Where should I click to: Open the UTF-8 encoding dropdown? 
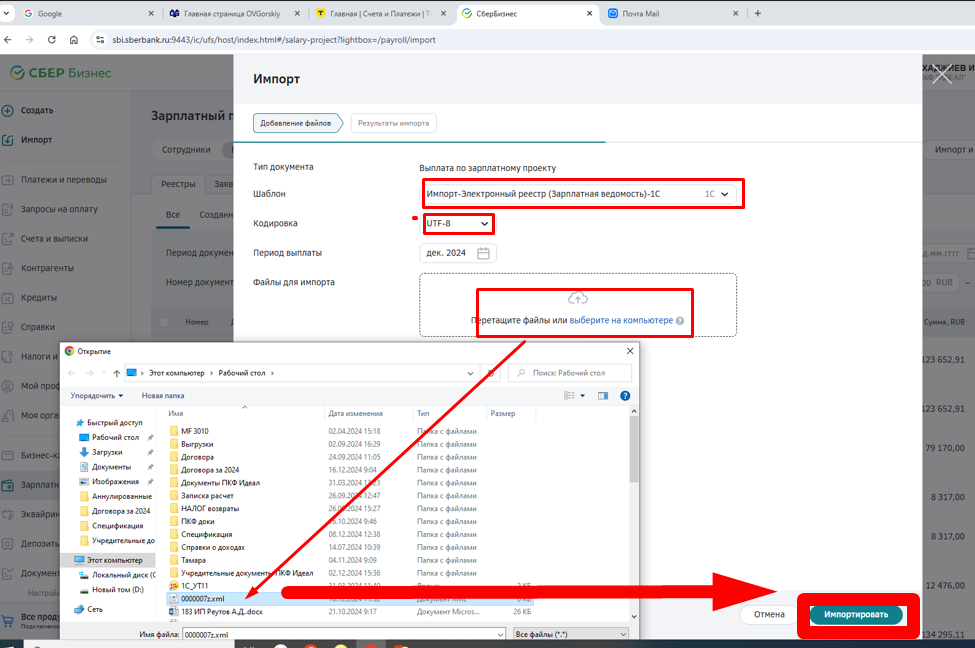tap(458, 223)
